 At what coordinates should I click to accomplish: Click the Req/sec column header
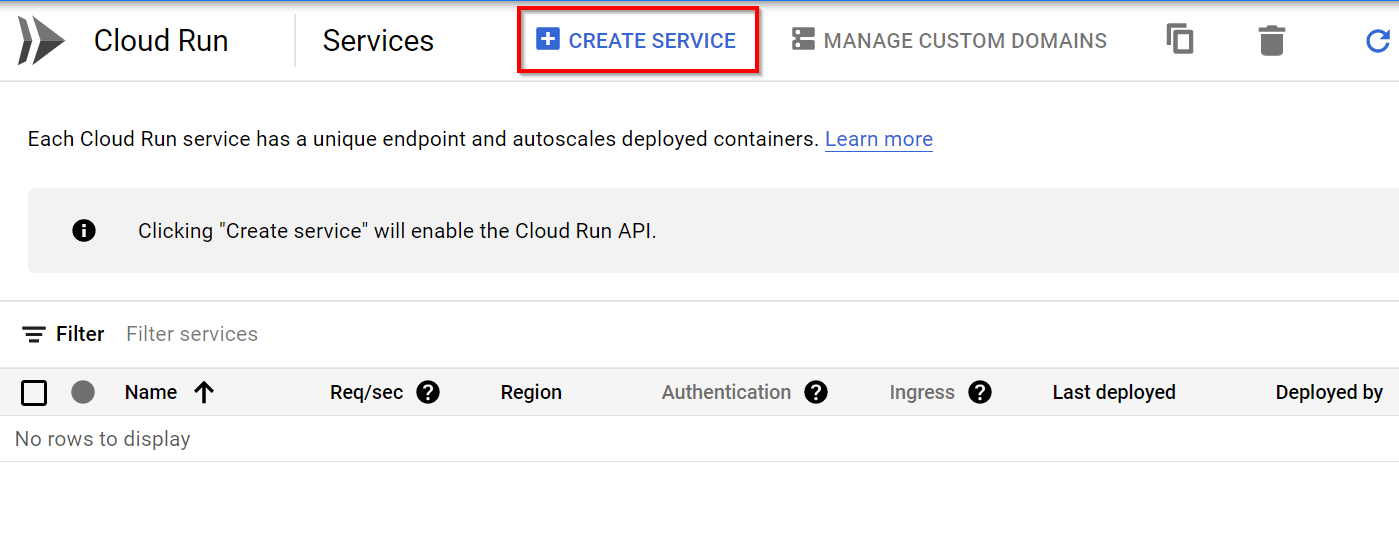tap(366, 392)
